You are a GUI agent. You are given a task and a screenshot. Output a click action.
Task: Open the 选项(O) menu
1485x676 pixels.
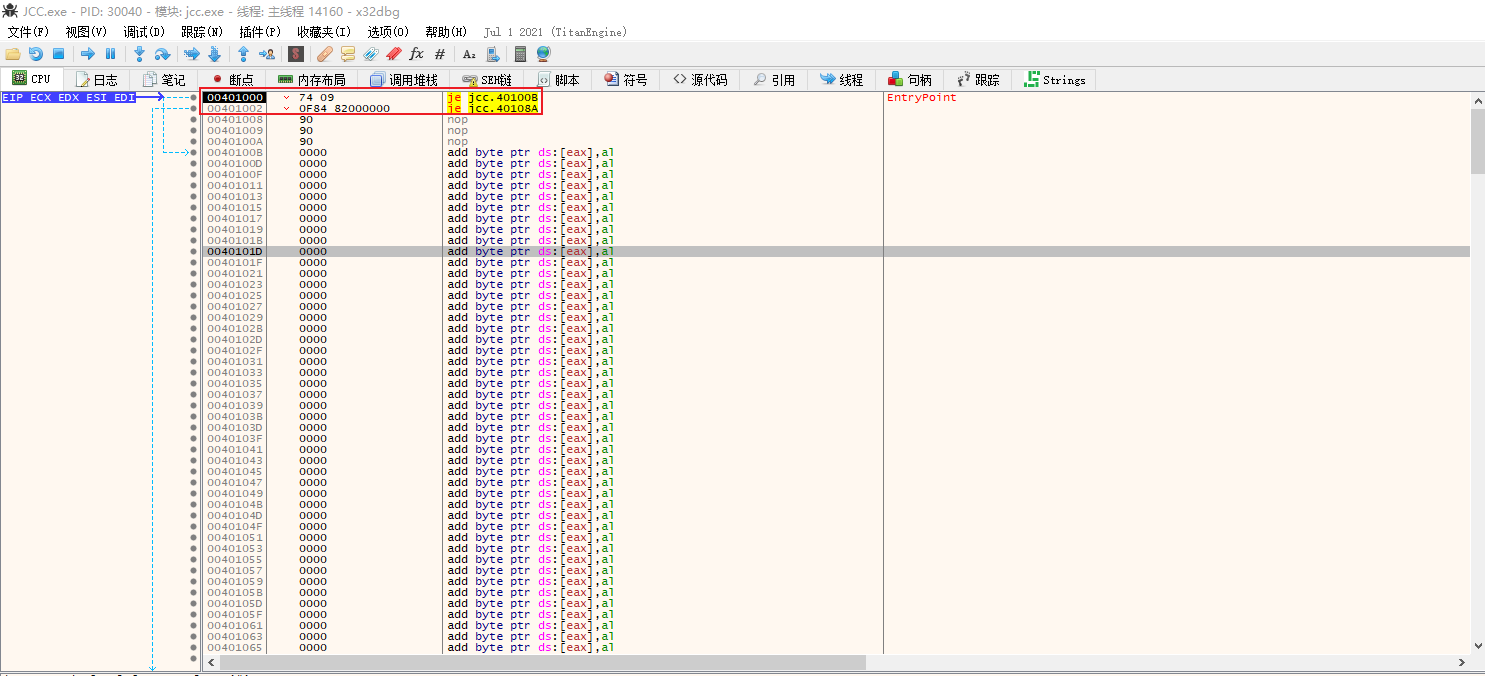tap(388, 32)
